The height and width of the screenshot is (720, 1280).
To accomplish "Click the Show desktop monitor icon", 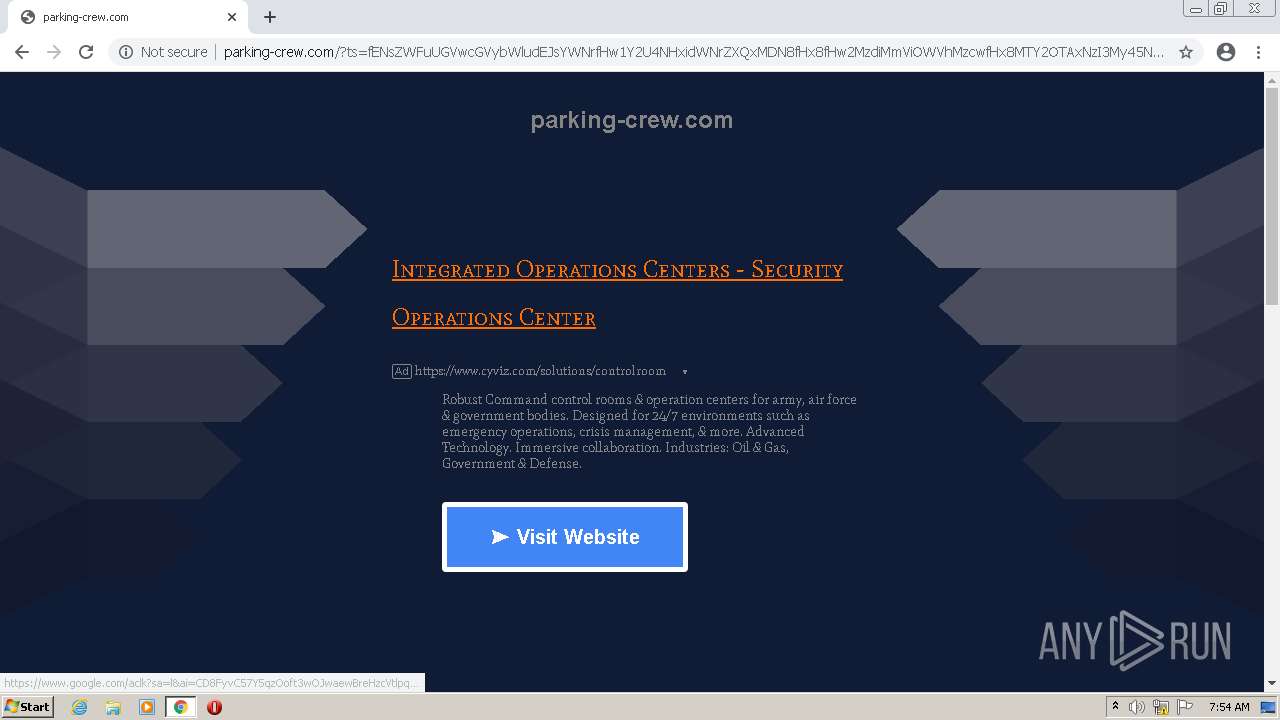I will (x=1268, y=707).
